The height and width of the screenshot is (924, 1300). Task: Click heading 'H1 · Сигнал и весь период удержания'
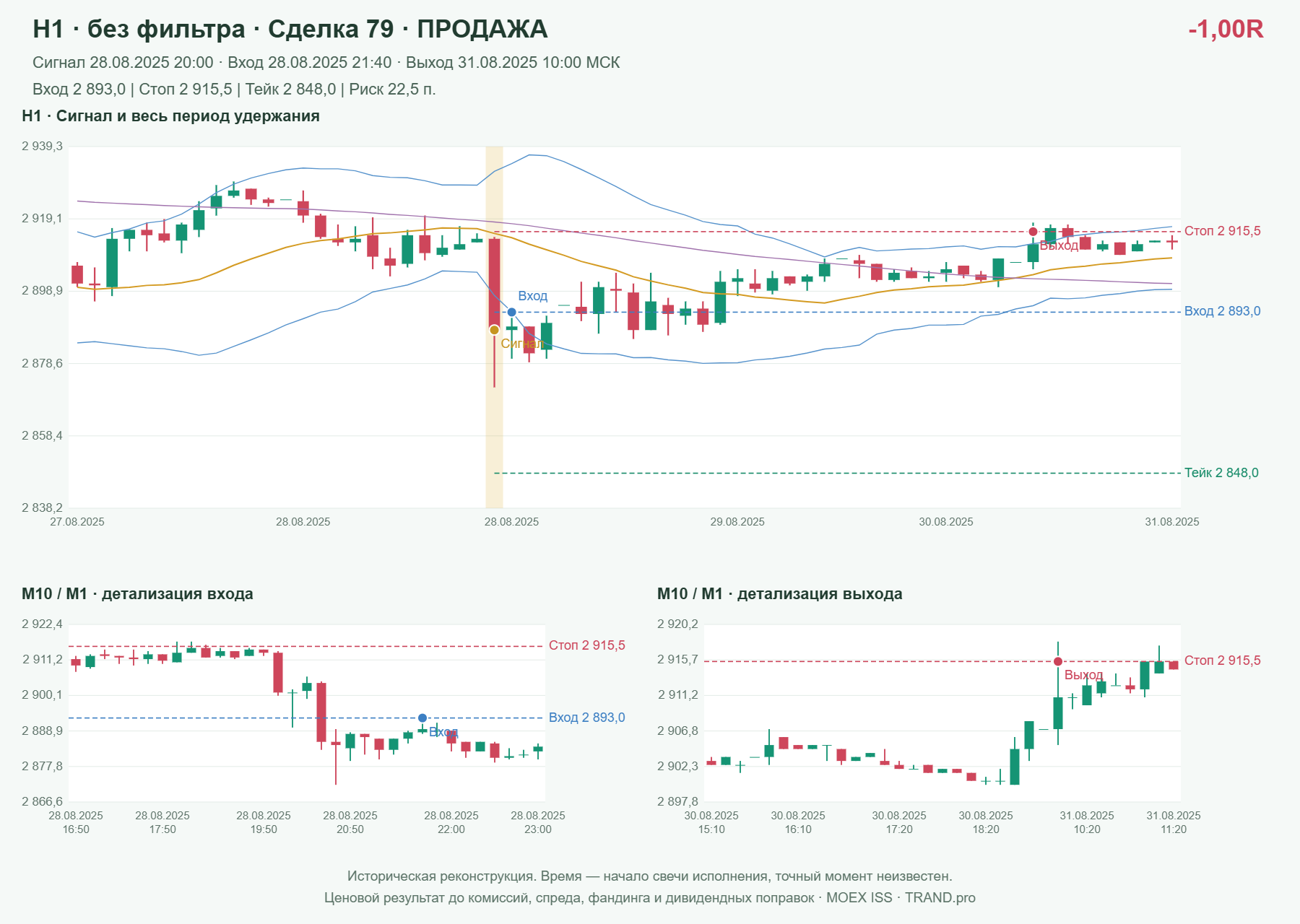click(x=170, y=116)
